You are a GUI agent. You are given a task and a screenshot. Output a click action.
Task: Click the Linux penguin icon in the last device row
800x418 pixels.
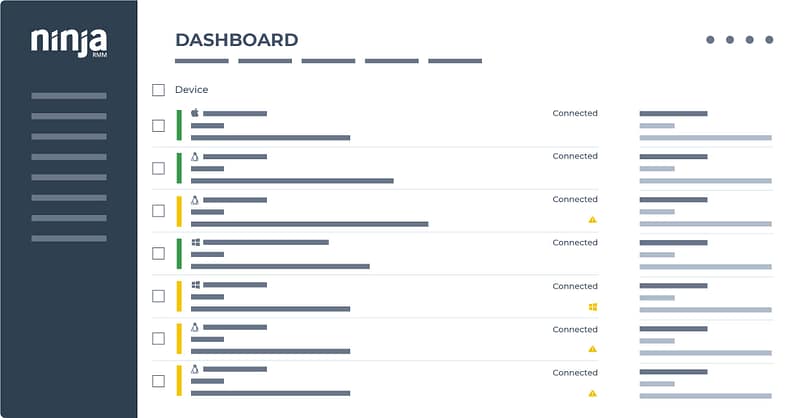point(195,370)
